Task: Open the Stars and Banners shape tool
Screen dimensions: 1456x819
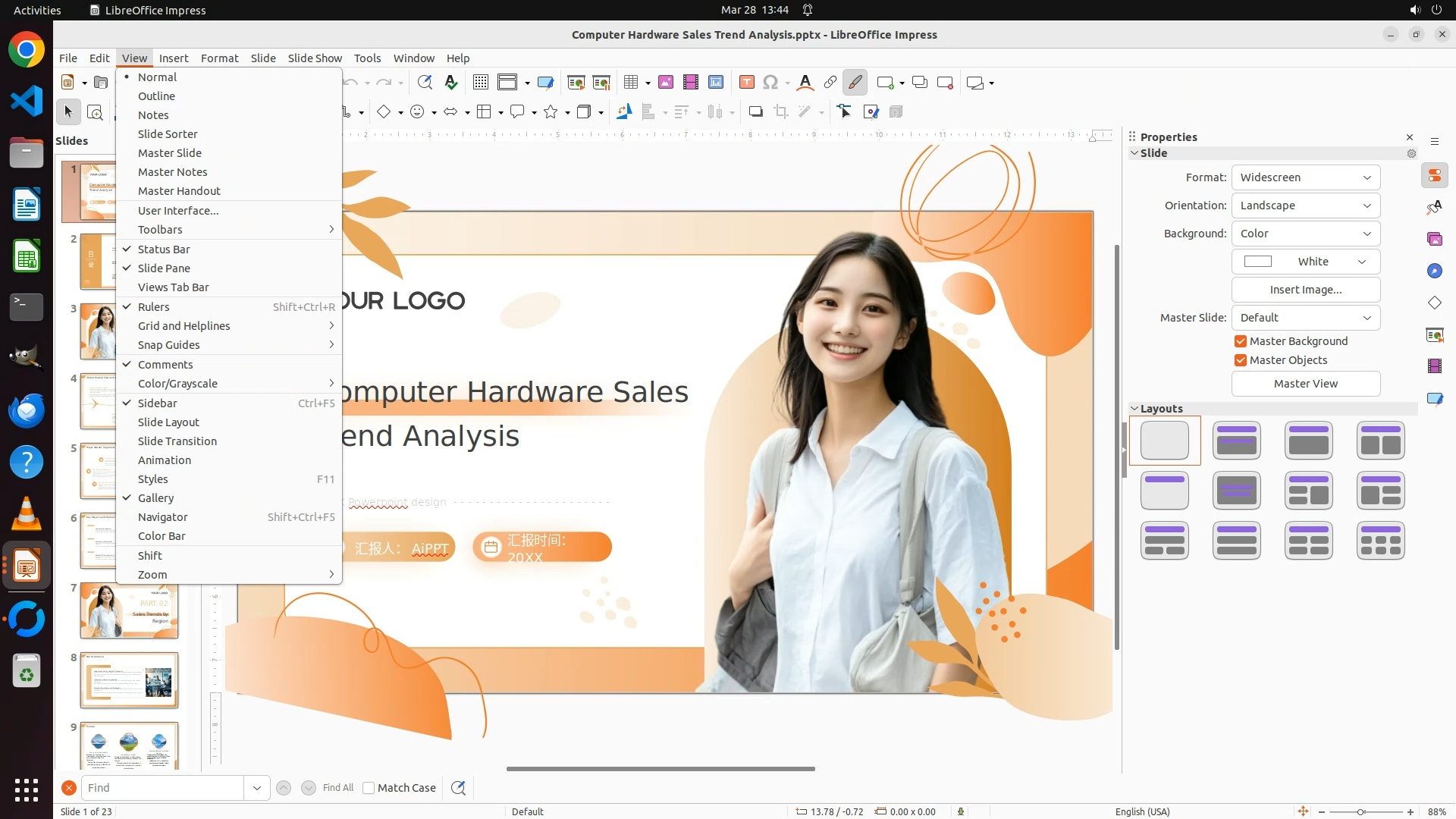Action: pyautogui.click(x=551, y=112)
